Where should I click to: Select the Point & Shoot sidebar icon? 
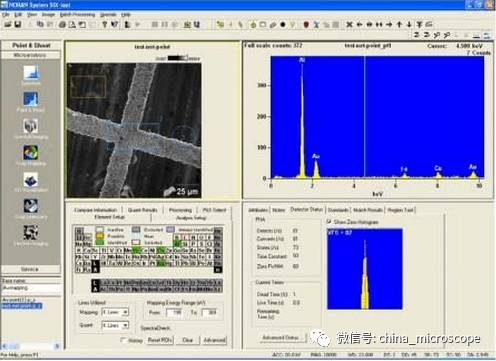[31, 99]
